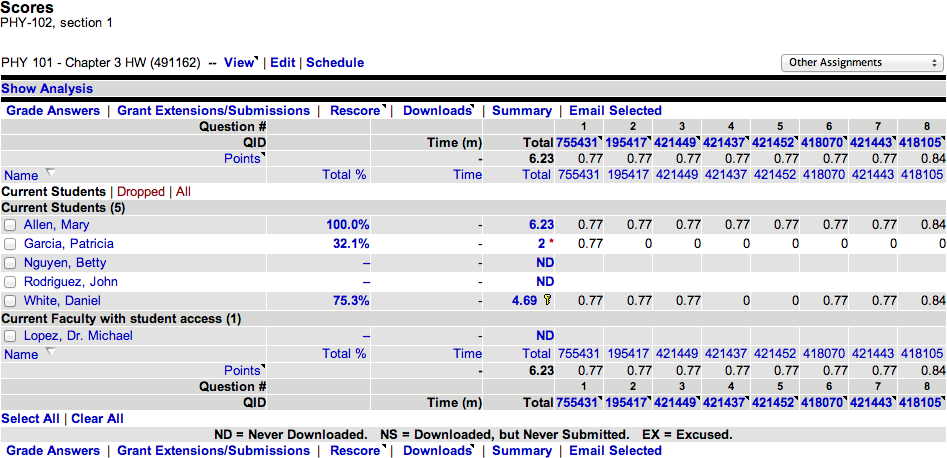Open question QID 755431 in top header row

click(580, 143)
